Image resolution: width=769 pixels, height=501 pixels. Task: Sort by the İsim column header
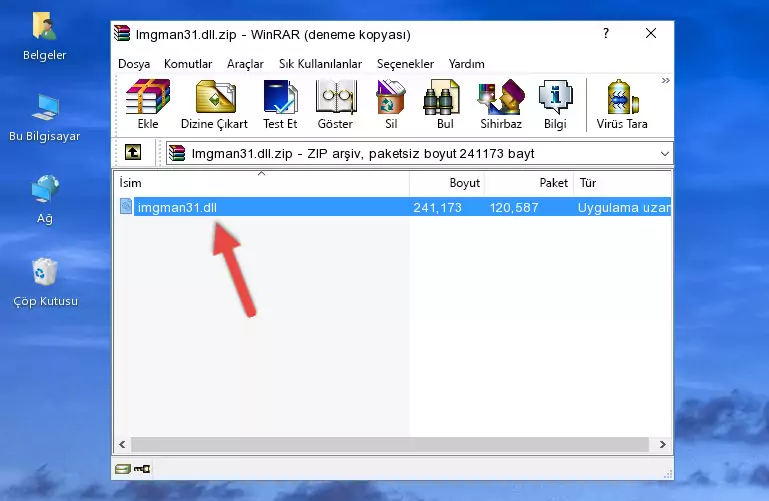[x=262, y=183]
